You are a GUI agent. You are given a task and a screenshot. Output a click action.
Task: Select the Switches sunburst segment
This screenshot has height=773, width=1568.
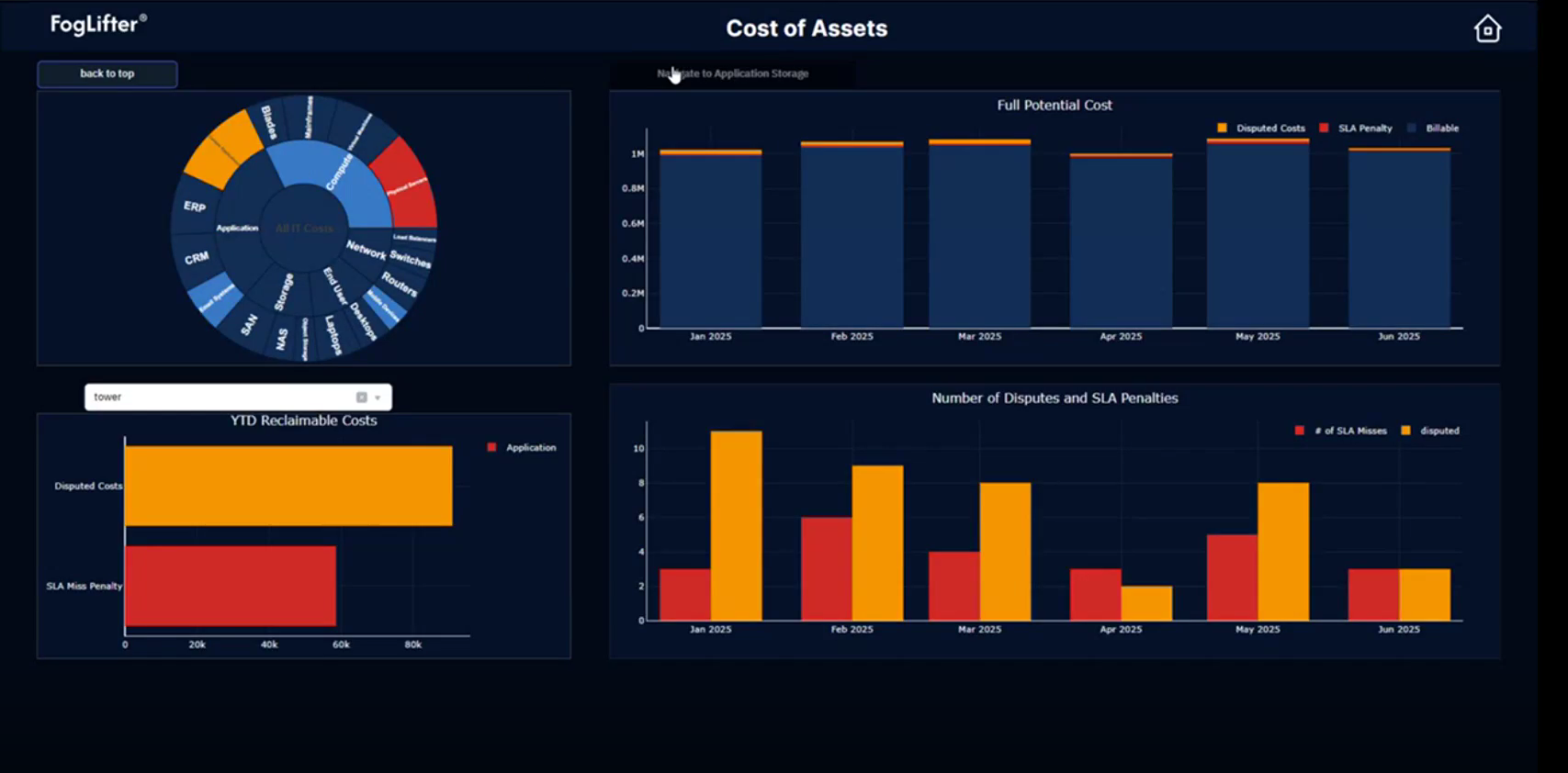coord(411,260)
